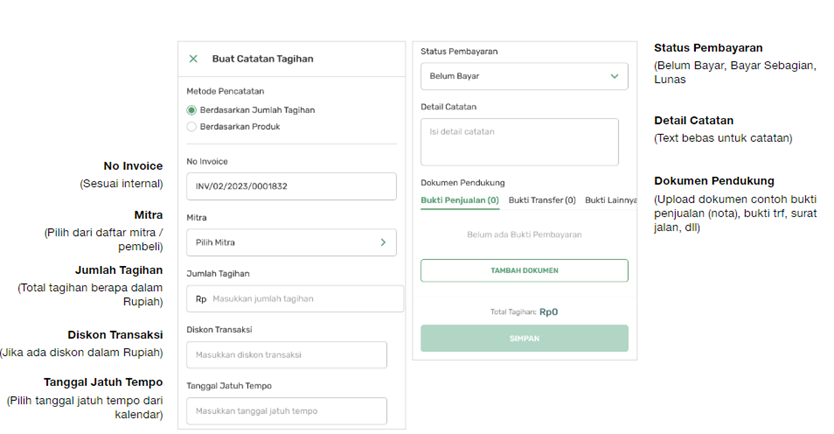Close the Buat Catatan Tagihan form
The width and height of the screenshot is (834, 434).
point(194,59)
